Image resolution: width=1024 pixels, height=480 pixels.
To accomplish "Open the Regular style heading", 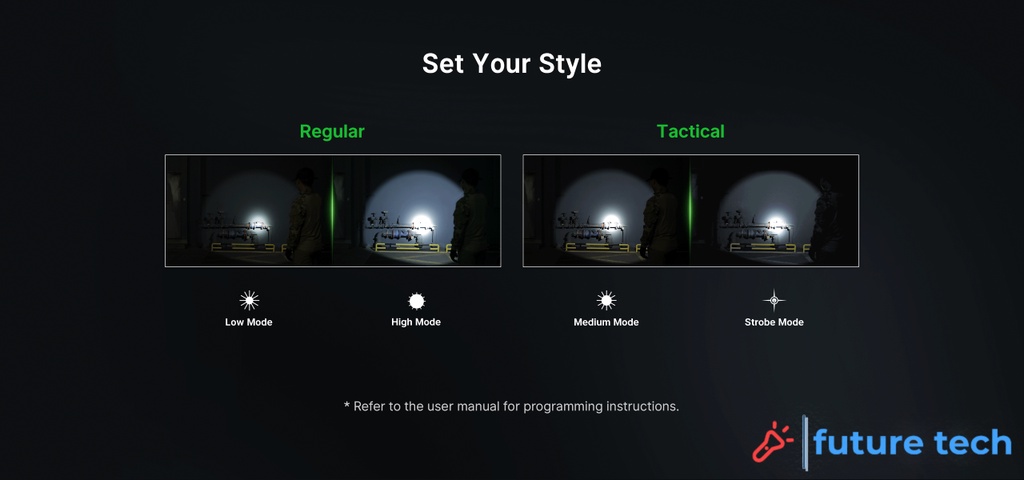I will coord(332,131).
